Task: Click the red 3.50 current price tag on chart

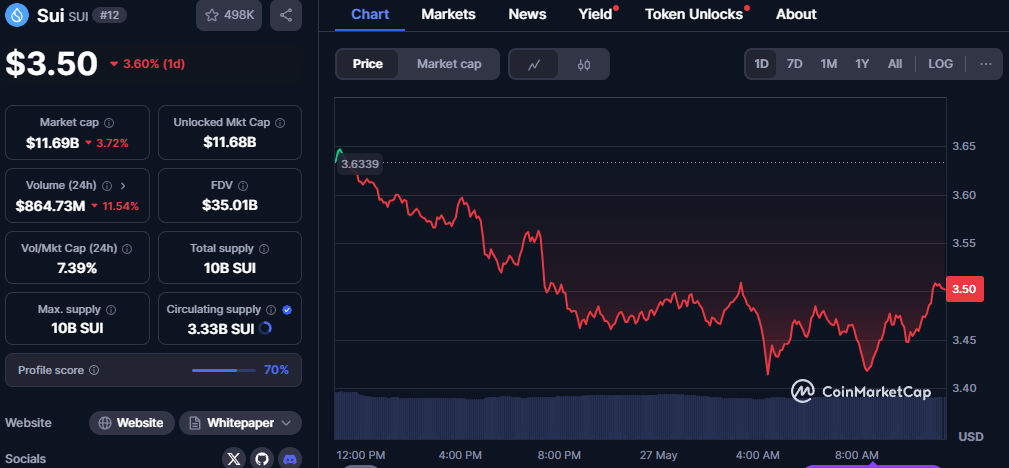Action: (963, 289)
